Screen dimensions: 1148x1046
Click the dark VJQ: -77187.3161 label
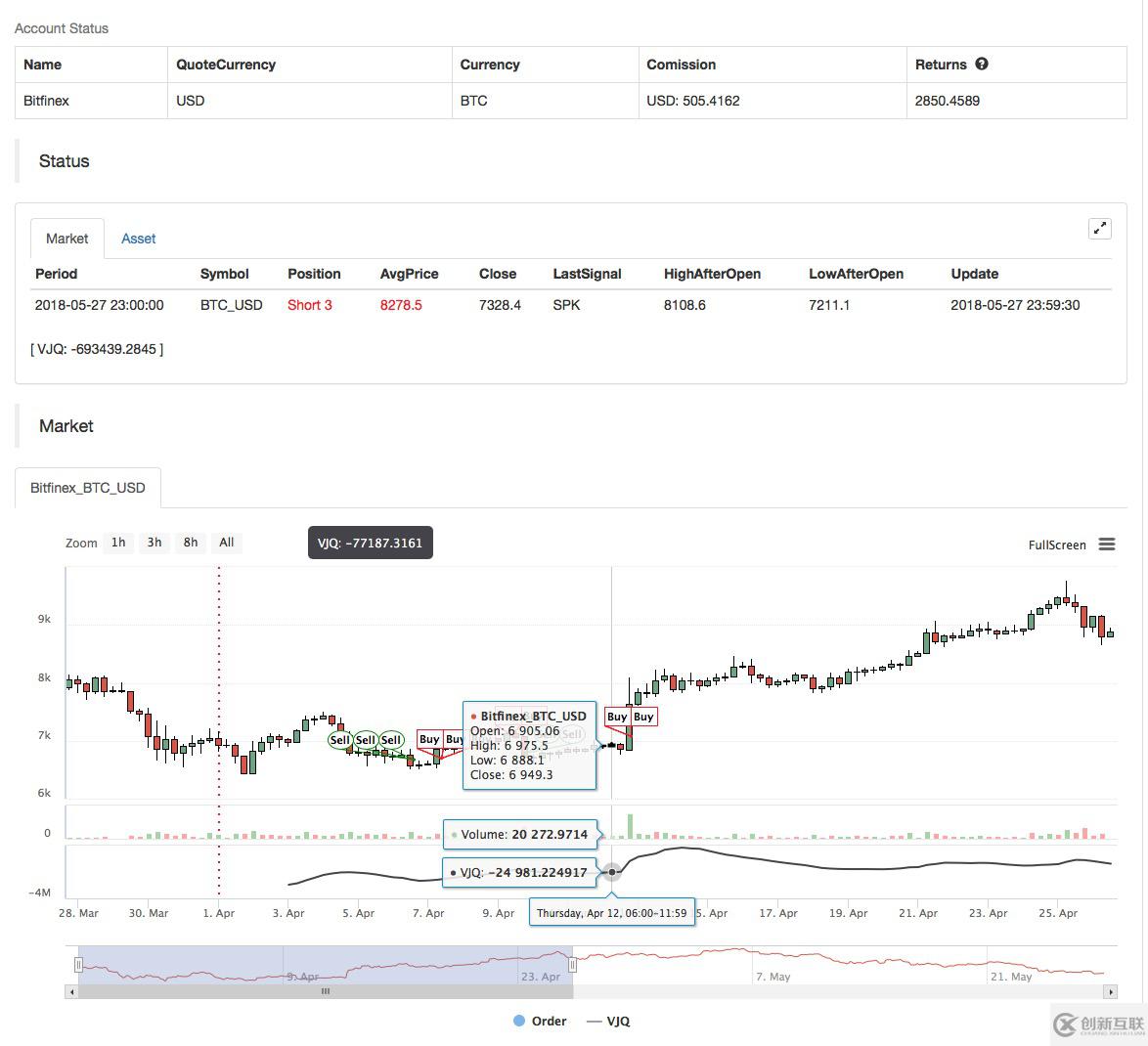[370, 543]
